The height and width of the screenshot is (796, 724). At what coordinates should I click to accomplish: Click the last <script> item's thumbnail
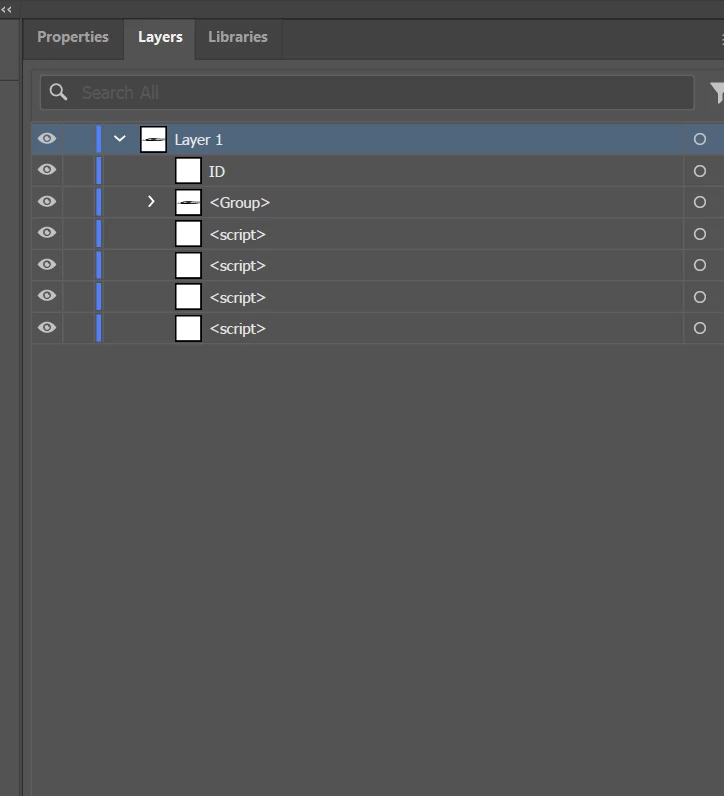click(188, 328)
